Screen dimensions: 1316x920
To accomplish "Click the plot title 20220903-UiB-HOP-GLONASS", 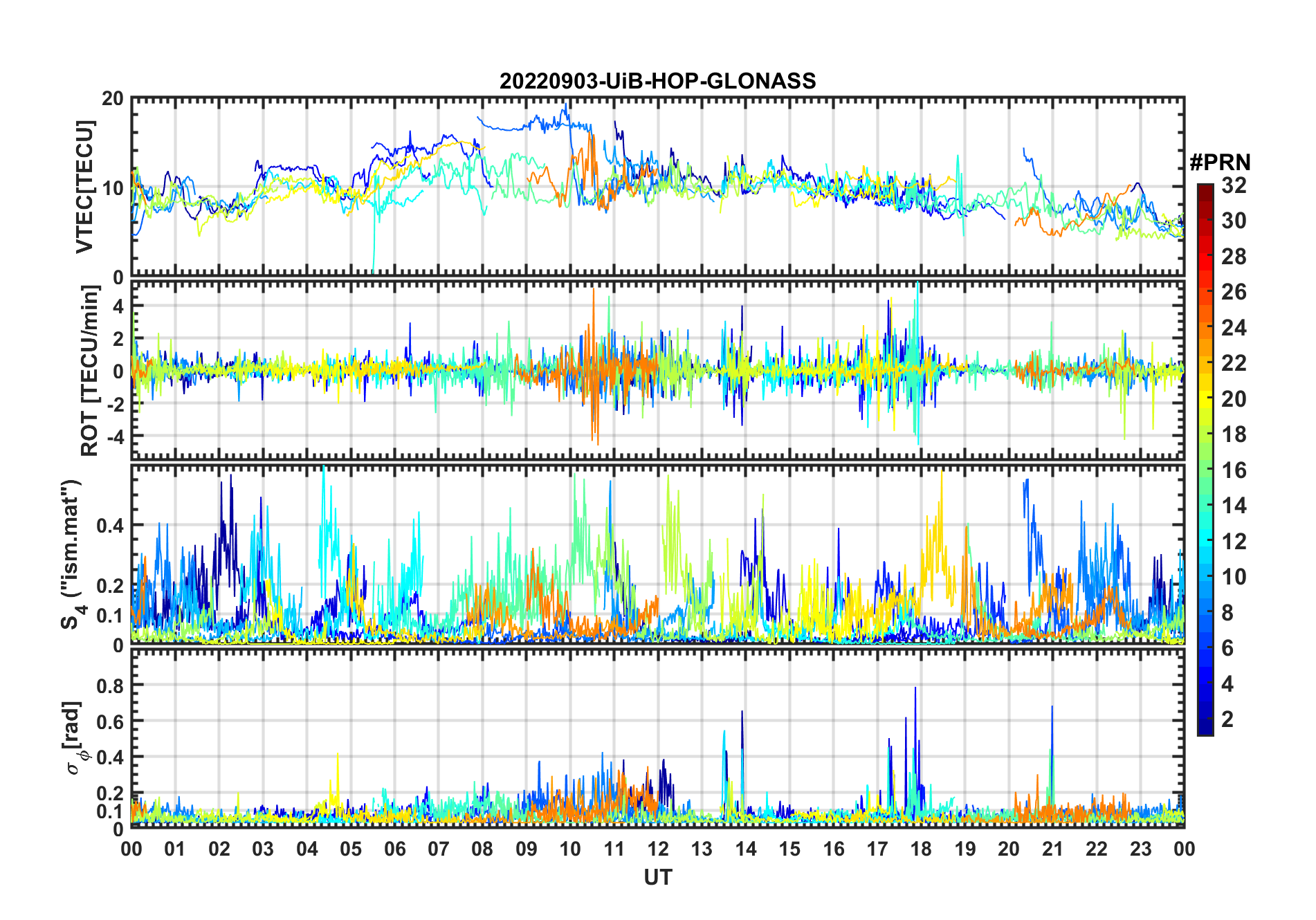I will [x=657, y=81].
